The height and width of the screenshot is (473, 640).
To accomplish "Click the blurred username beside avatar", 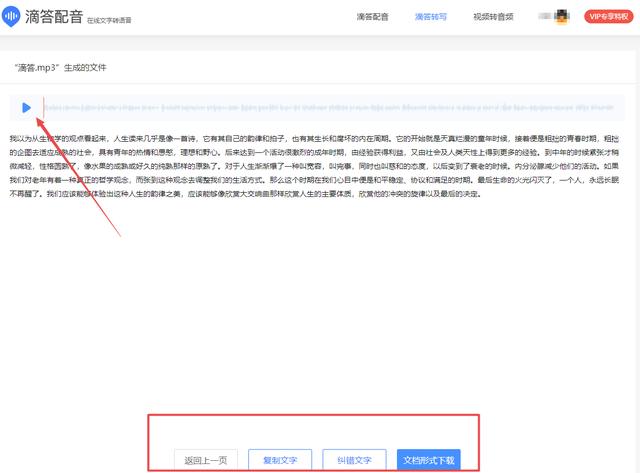I will tap(546, 17).
